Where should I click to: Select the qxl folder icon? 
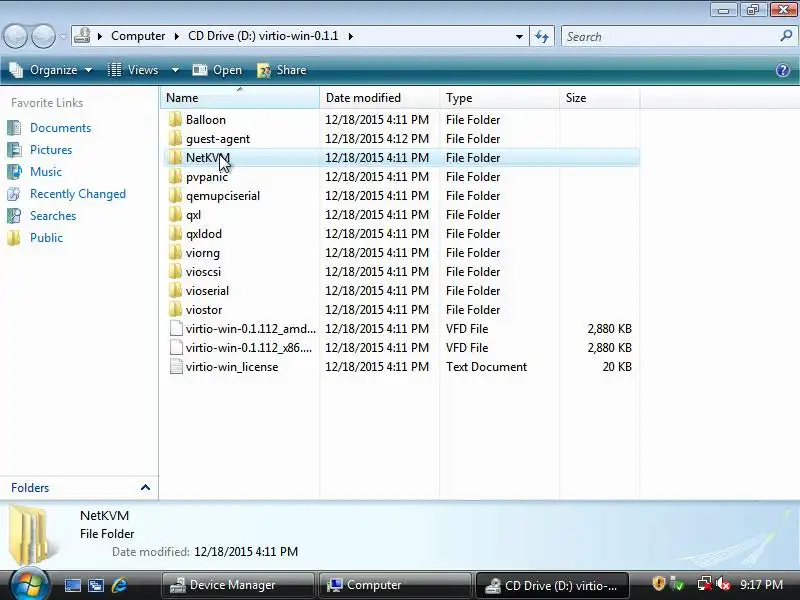pos(175,215)
